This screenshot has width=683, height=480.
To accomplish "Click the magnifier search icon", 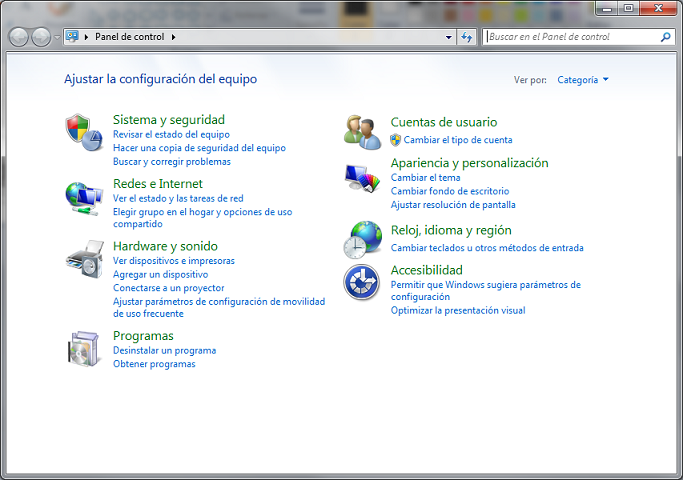I will (665, 37).
